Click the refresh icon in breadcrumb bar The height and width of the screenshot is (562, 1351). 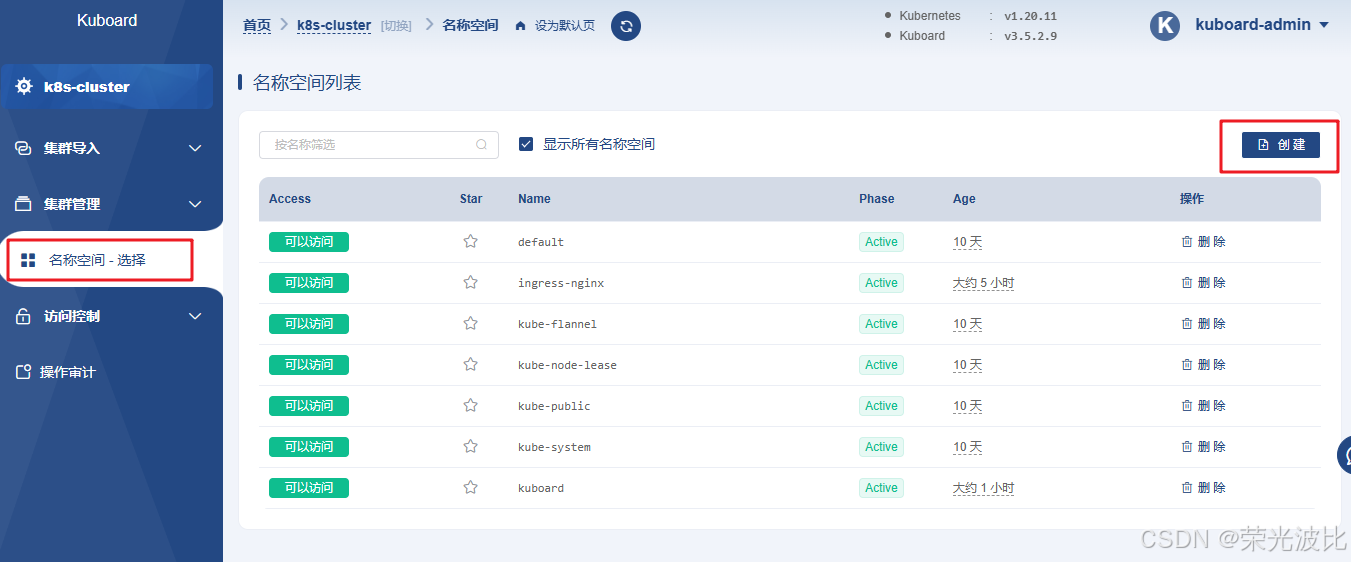626,26
